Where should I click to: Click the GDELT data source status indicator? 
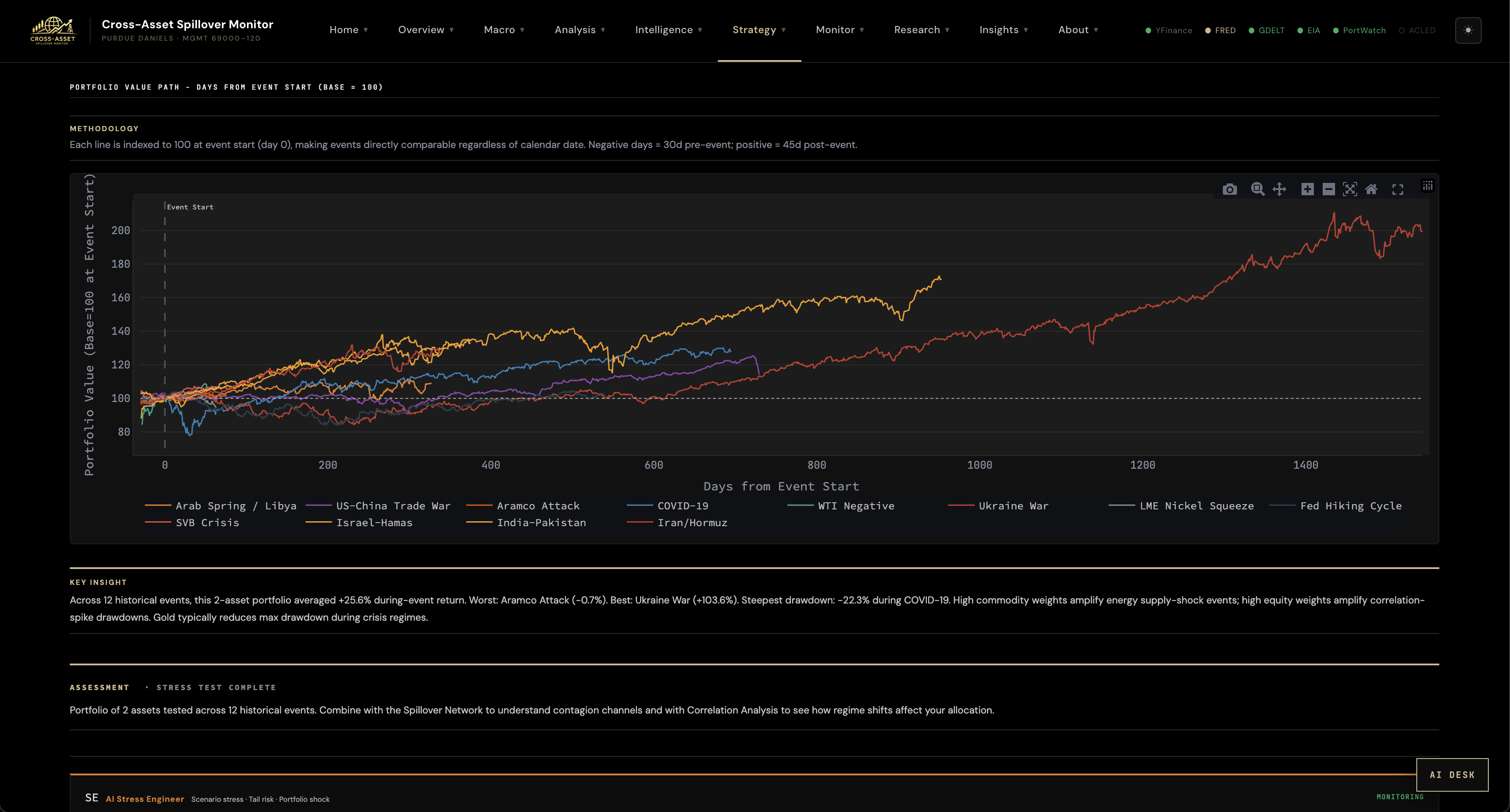[1266, 30]
